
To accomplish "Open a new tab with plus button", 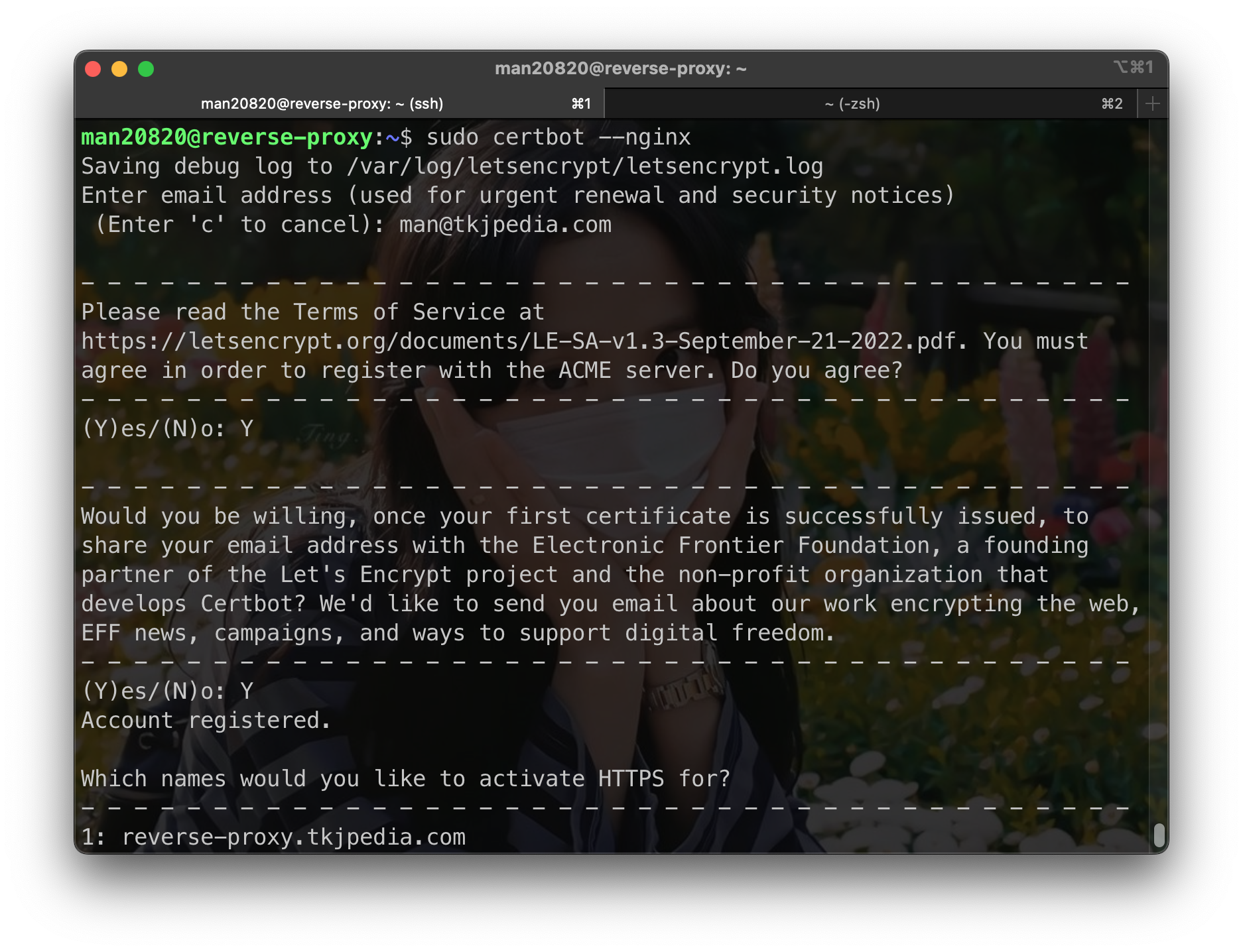I will point(1153,104).
